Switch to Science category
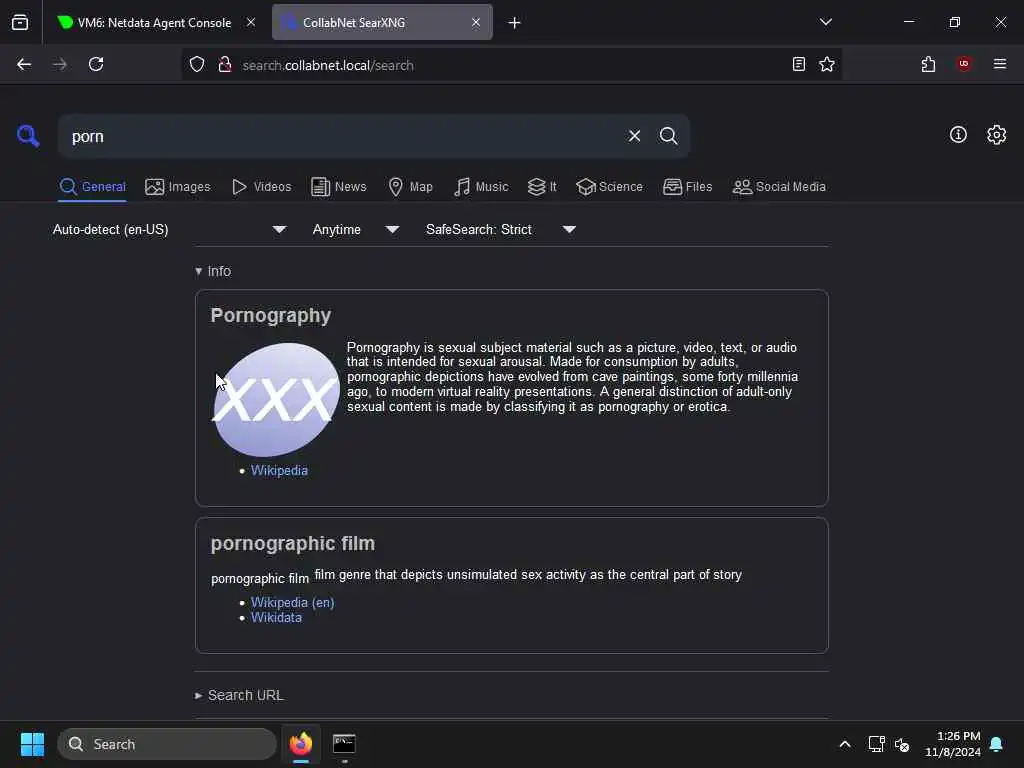1024x768 pixels. coord(609,187)
